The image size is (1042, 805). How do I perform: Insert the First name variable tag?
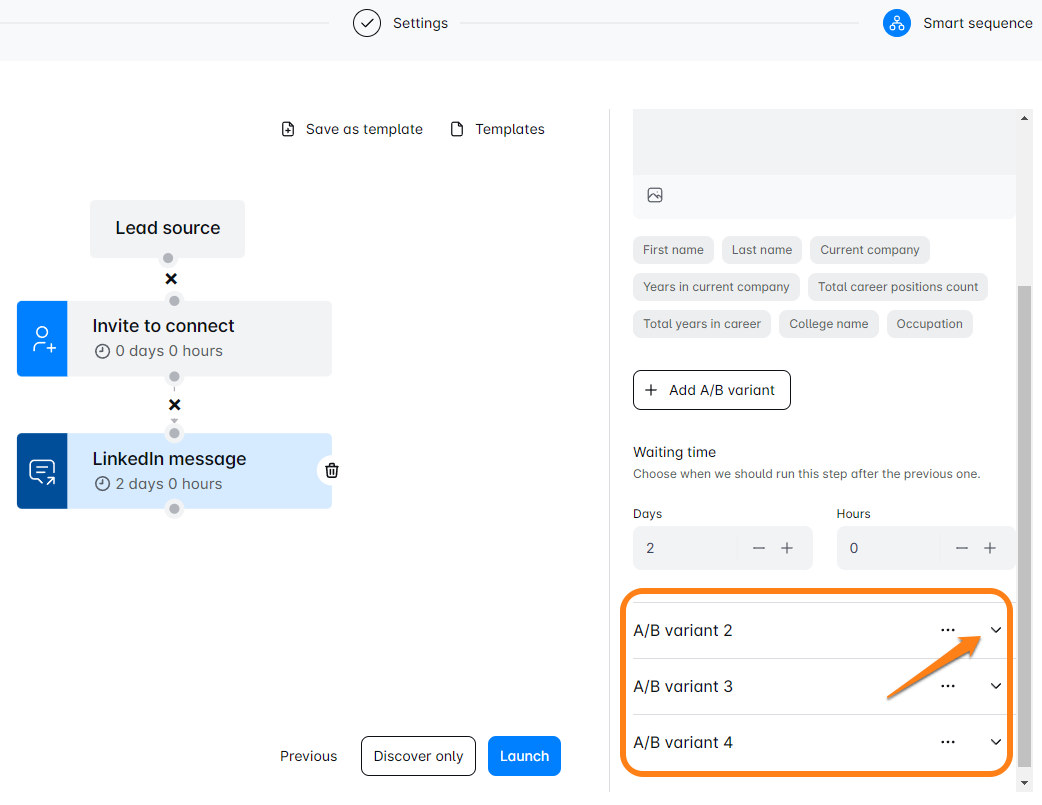(673, 250)
